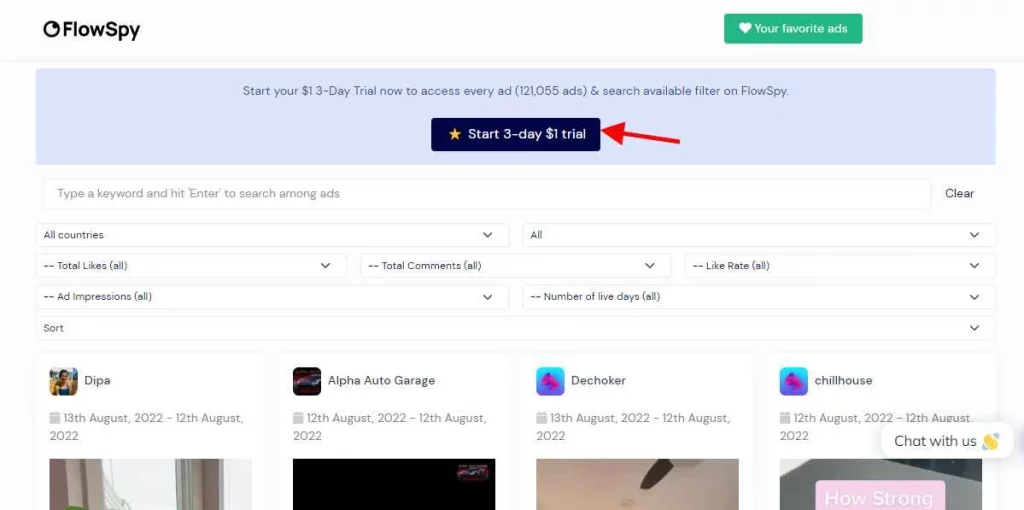Click the heart icon in favorite ads button
The height and width of the screenshot is (510, 1024).
[x=744, y=28]
